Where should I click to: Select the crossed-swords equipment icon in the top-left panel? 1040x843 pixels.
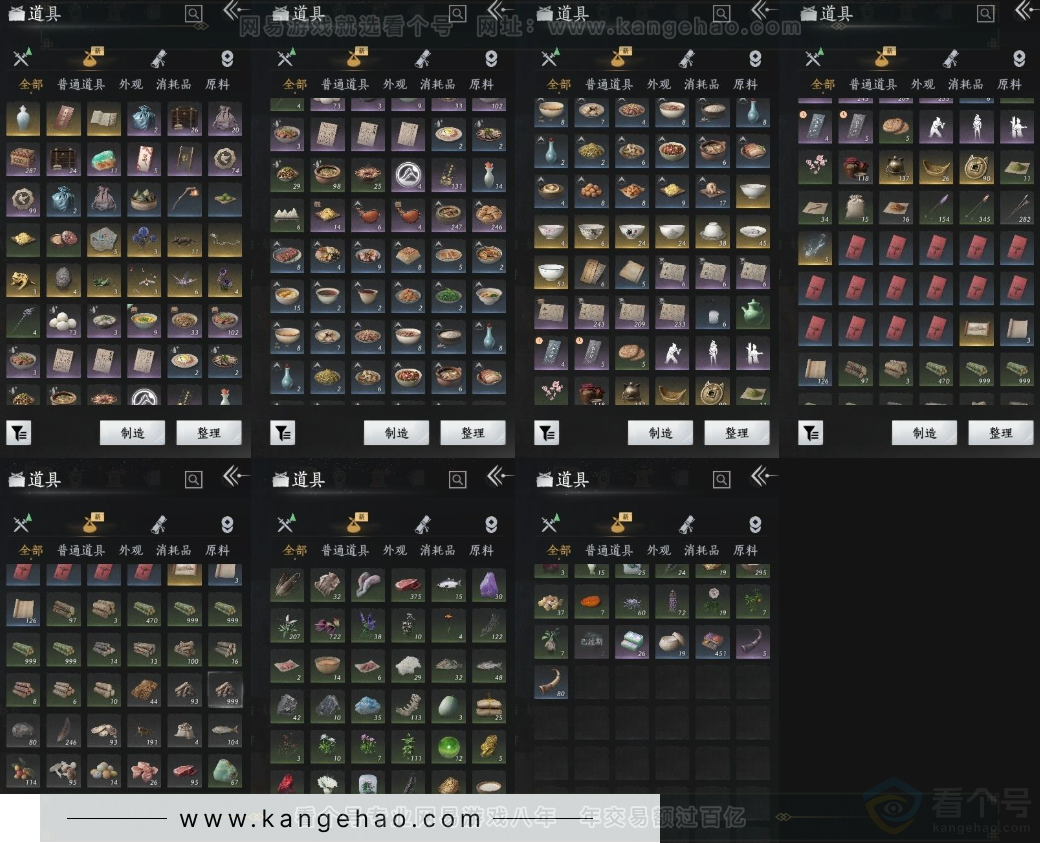pos(22,58)
